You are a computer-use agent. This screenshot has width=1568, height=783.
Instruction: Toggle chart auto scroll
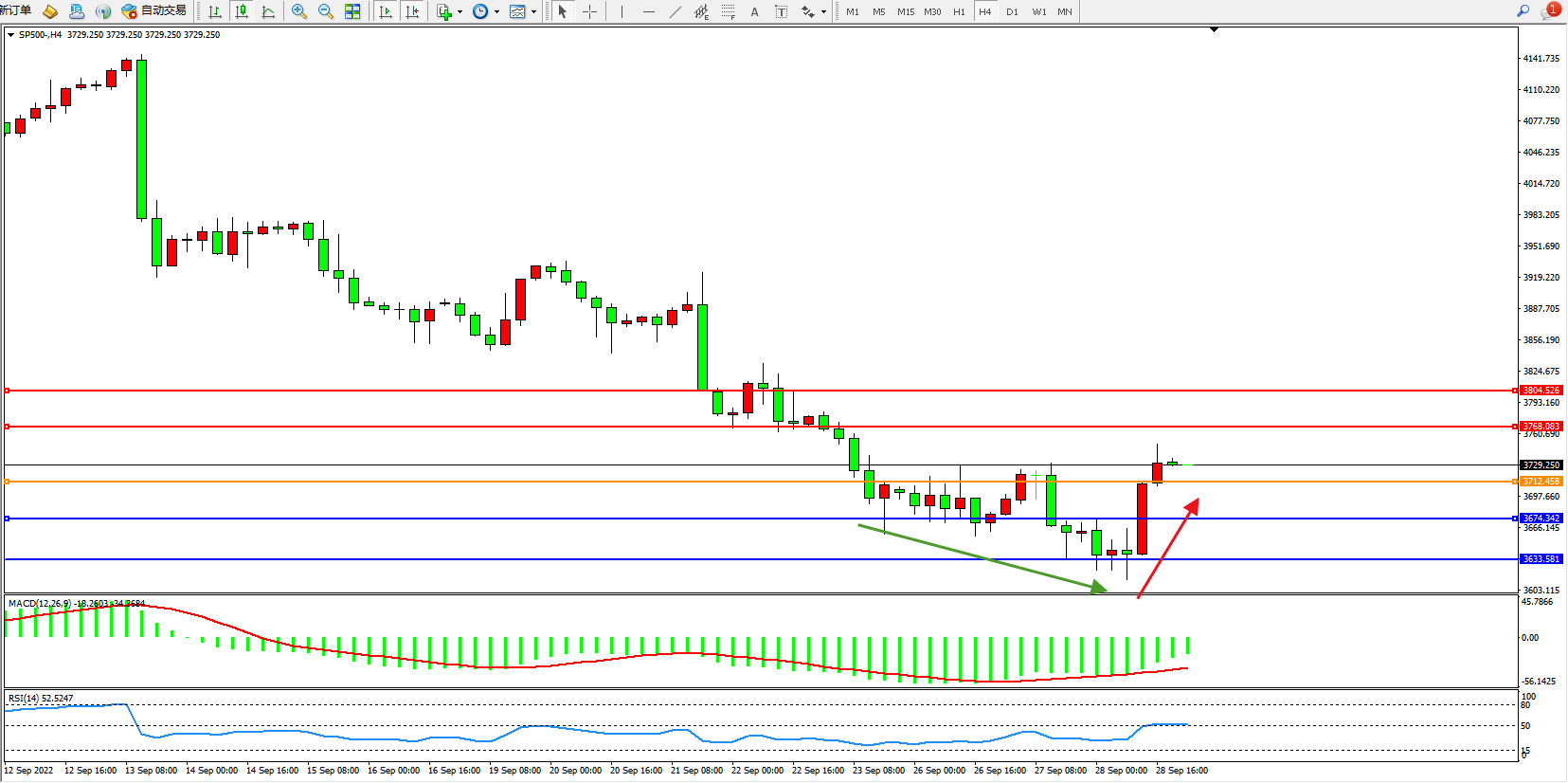(x=386, y=11)
